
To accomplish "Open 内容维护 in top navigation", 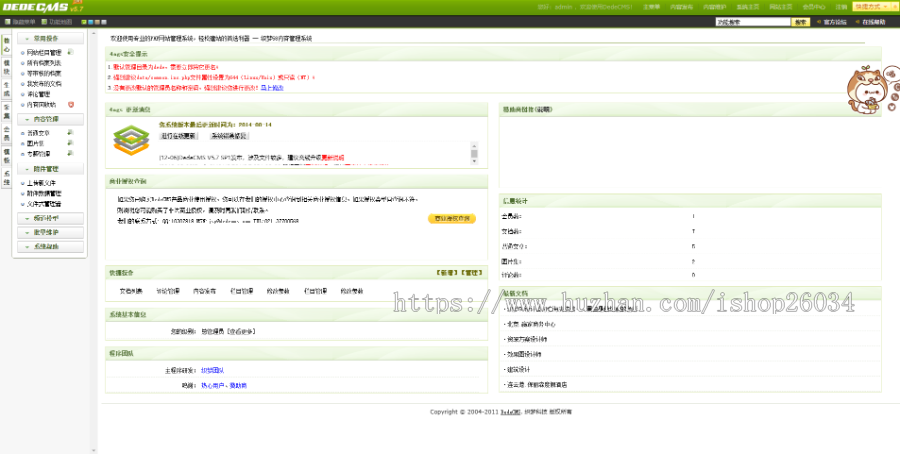I will [715, 7].
